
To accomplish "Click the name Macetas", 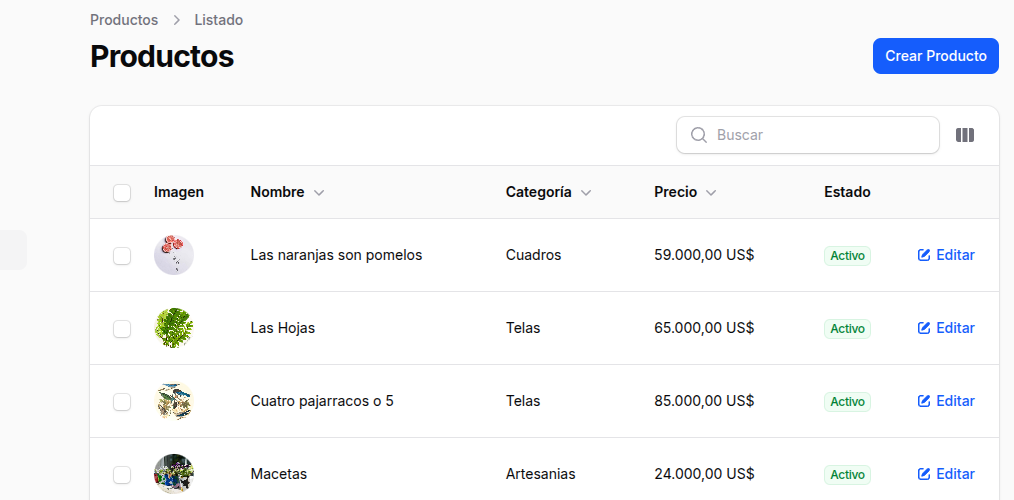I will click(279, 474).
